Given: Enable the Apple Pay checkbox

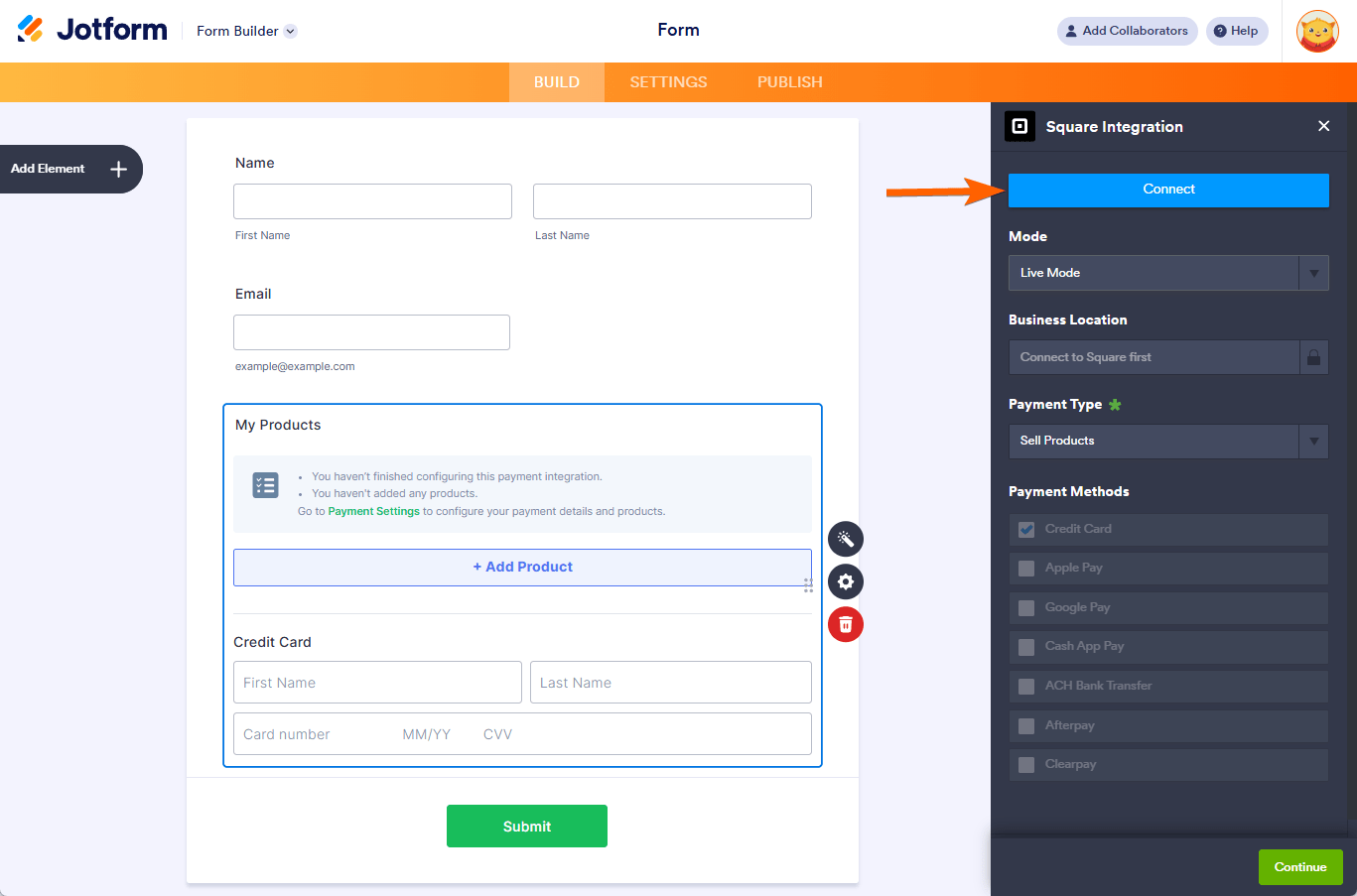Looking at the screenshot, I should pos(1026,569).
